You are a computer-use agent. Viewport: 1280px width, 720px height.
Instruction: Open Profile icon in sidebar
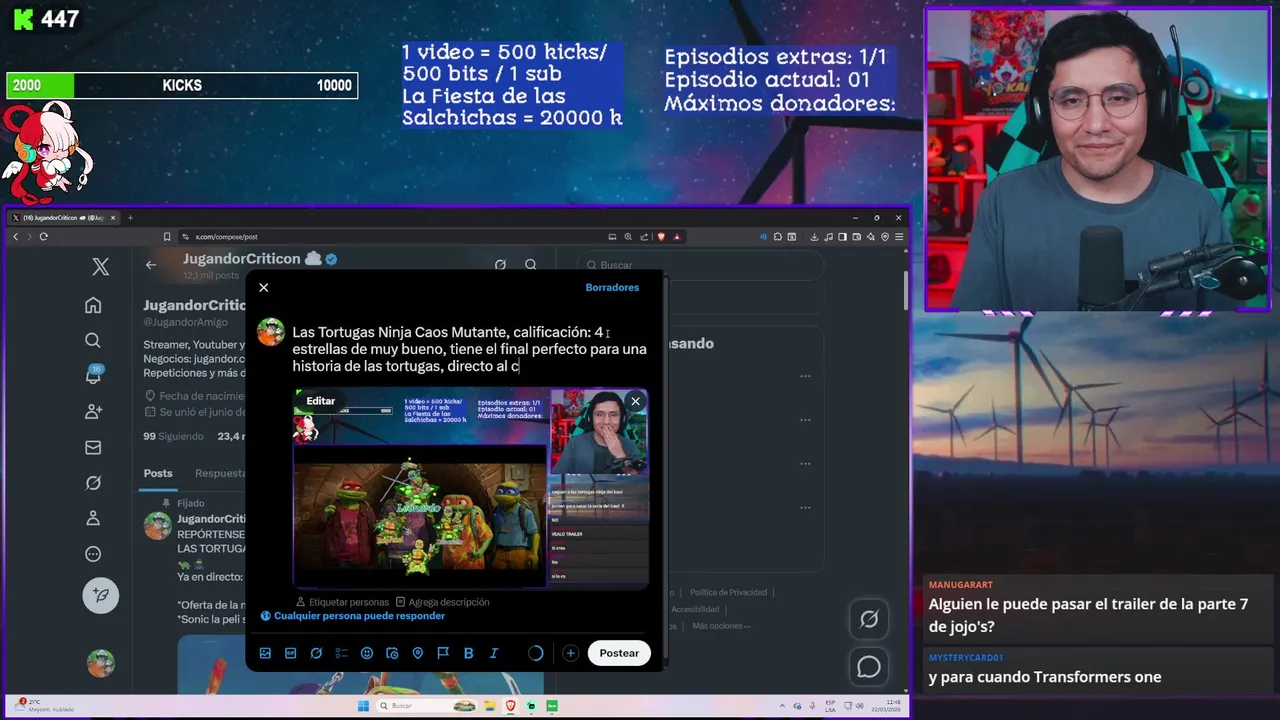(x=93, y=518)
